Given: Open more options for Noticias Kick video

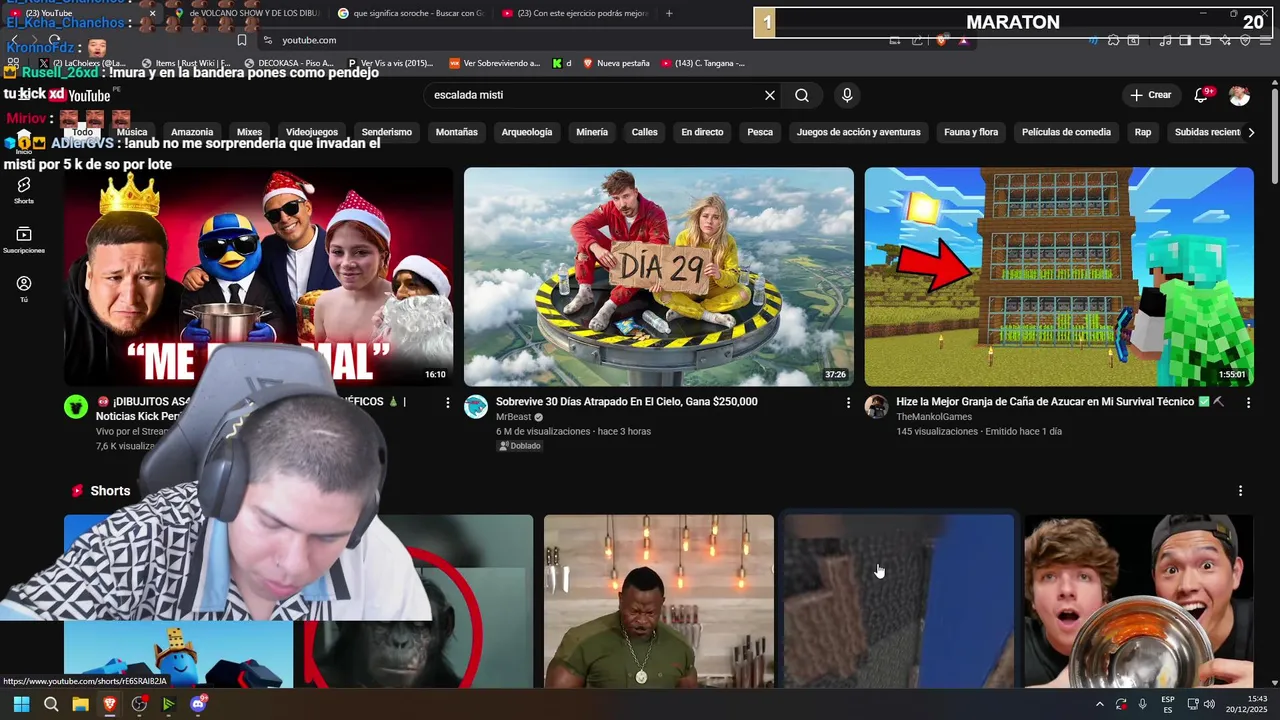Looking at the screenshot, I should (x=447, y=402).
